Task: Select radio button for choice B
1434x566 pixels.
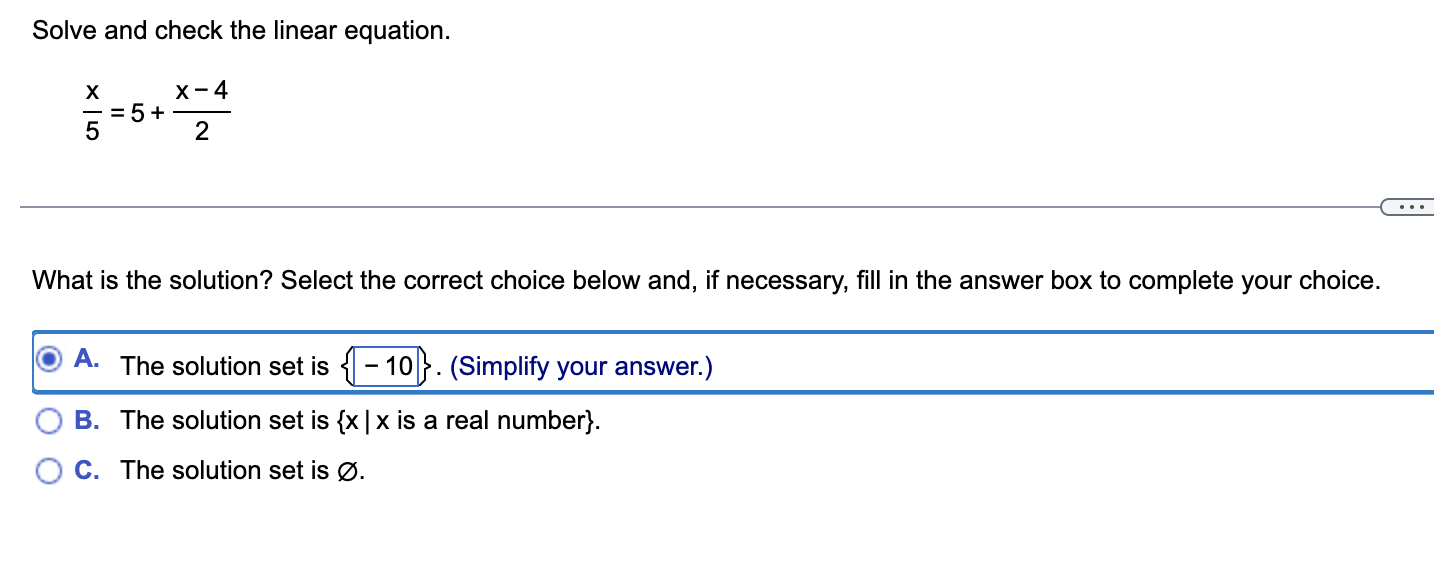Action: coord(49,421)
